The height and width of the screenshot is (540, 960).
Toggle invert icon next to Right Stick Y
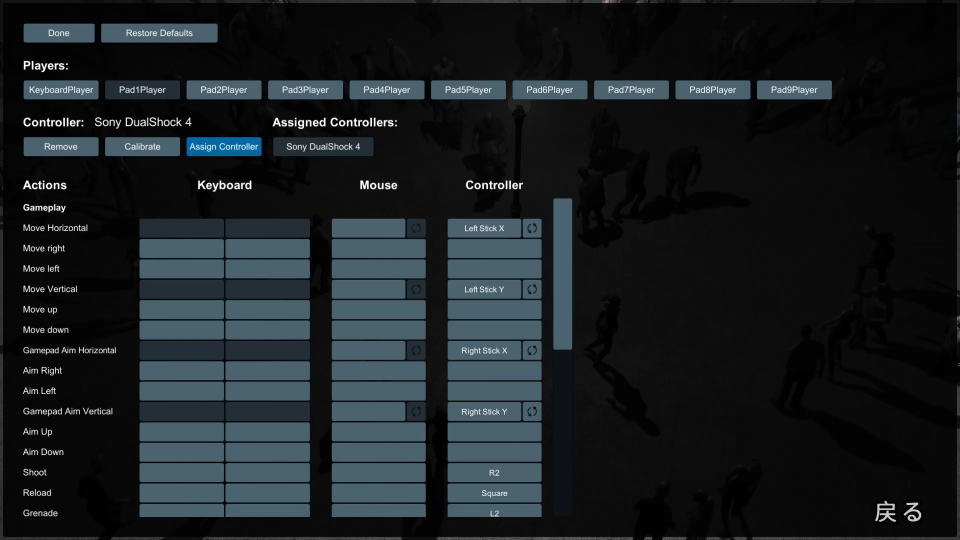(x=532, y=411)
